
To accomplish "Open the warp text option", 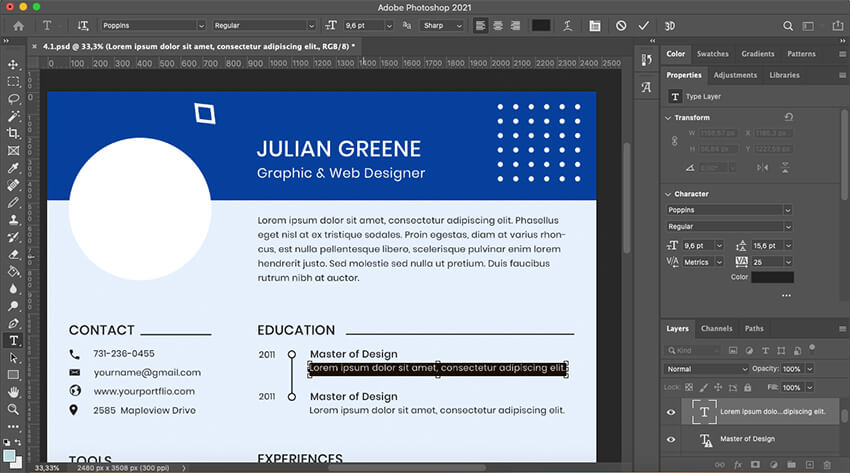I will (x=568, y=26).
